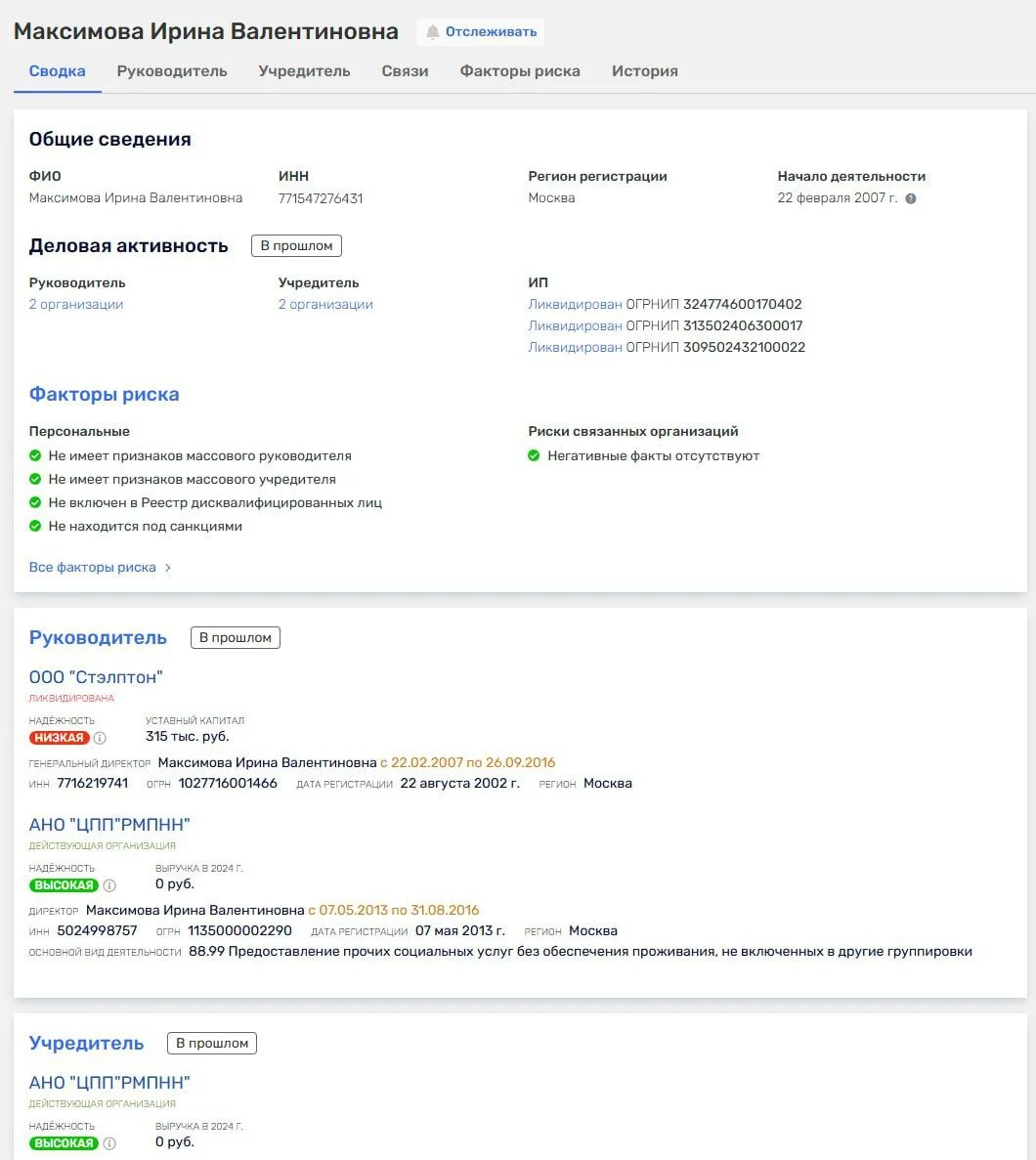The image size is (1036, 1160).
Task: Click В прошлом badge next to Учредитель heading
Action: pos(212,1043)
